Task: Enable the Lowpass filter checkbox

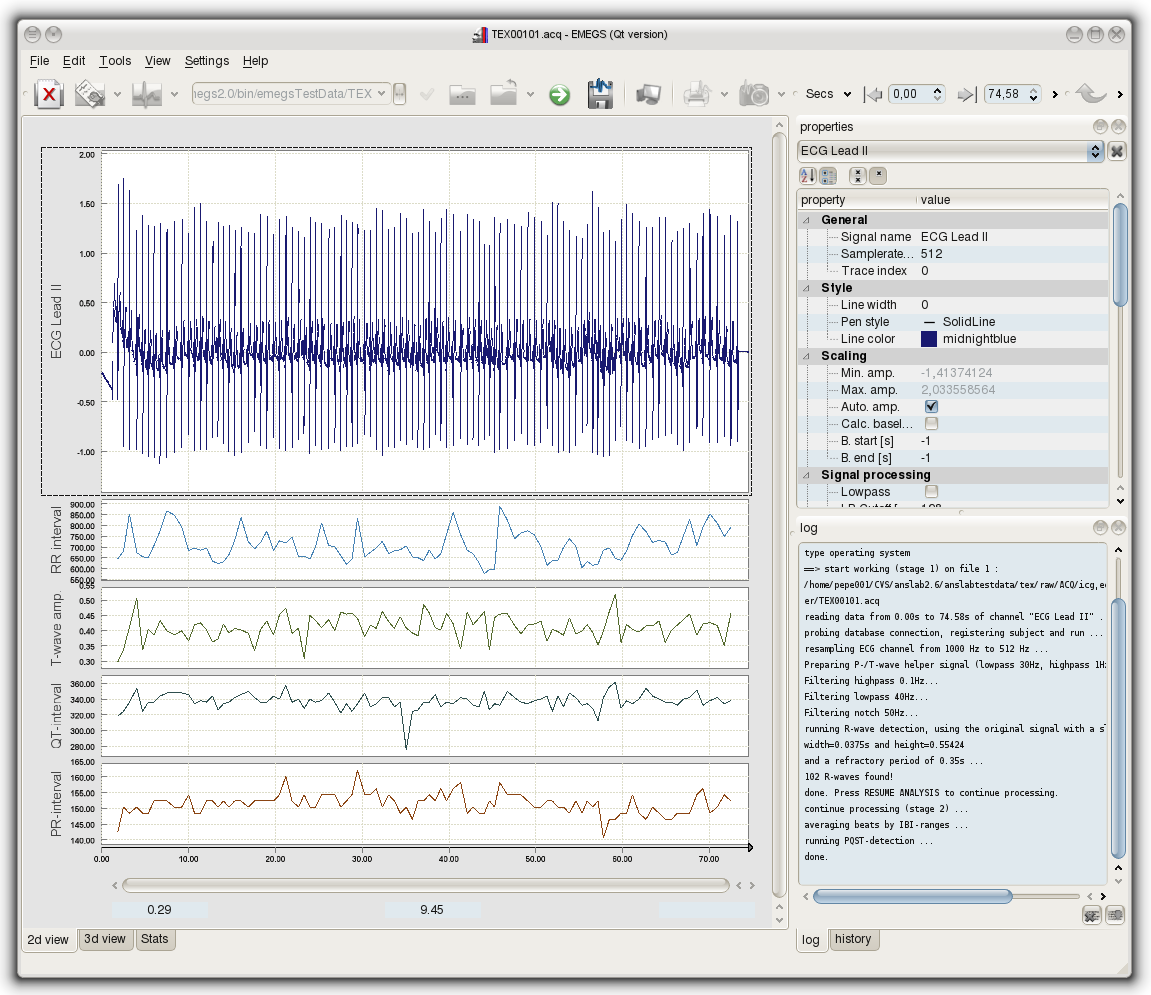Action: [931, 492]
